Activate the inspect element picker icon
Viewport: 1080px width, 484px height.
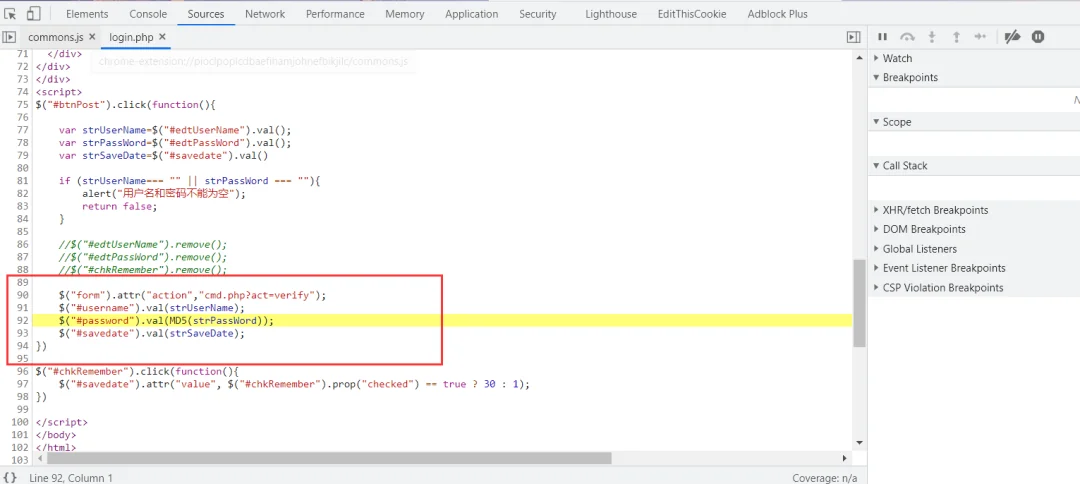[10, 14]
